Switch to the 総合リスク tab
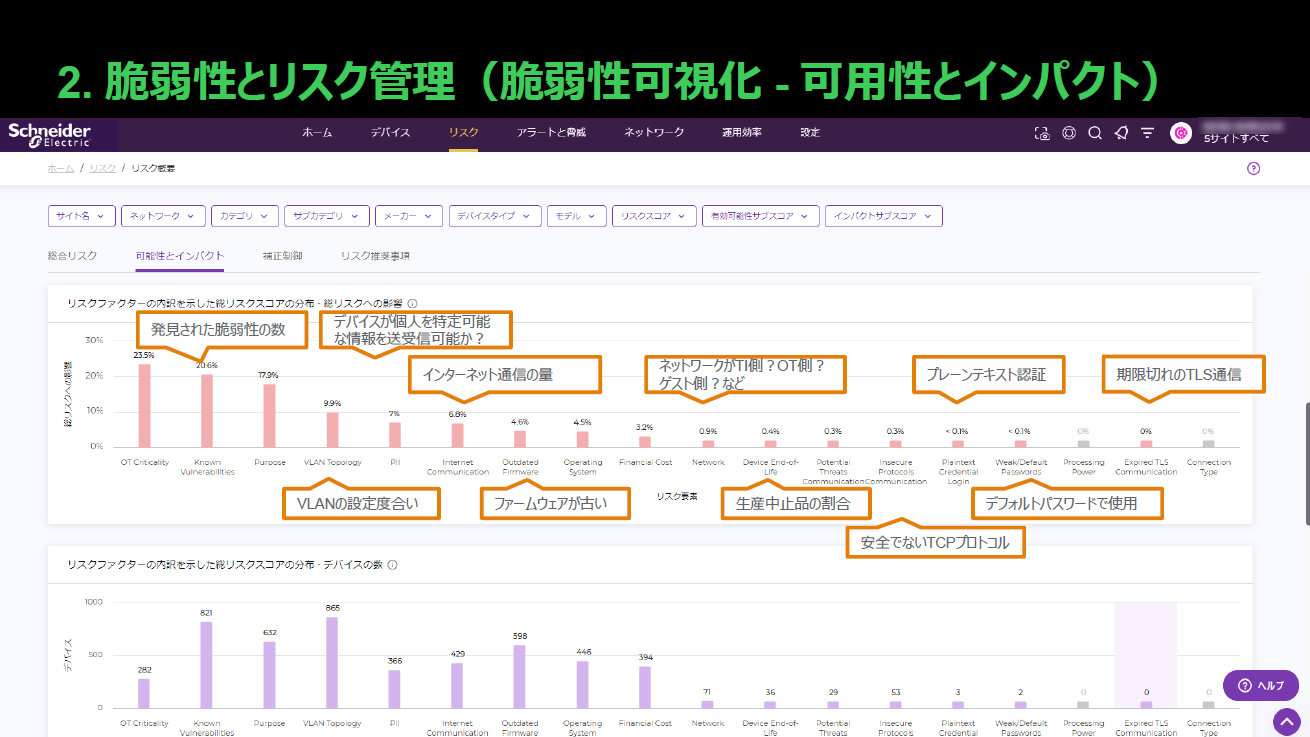This screenshot has height=737, width=1310. click(x=73, y=256)
